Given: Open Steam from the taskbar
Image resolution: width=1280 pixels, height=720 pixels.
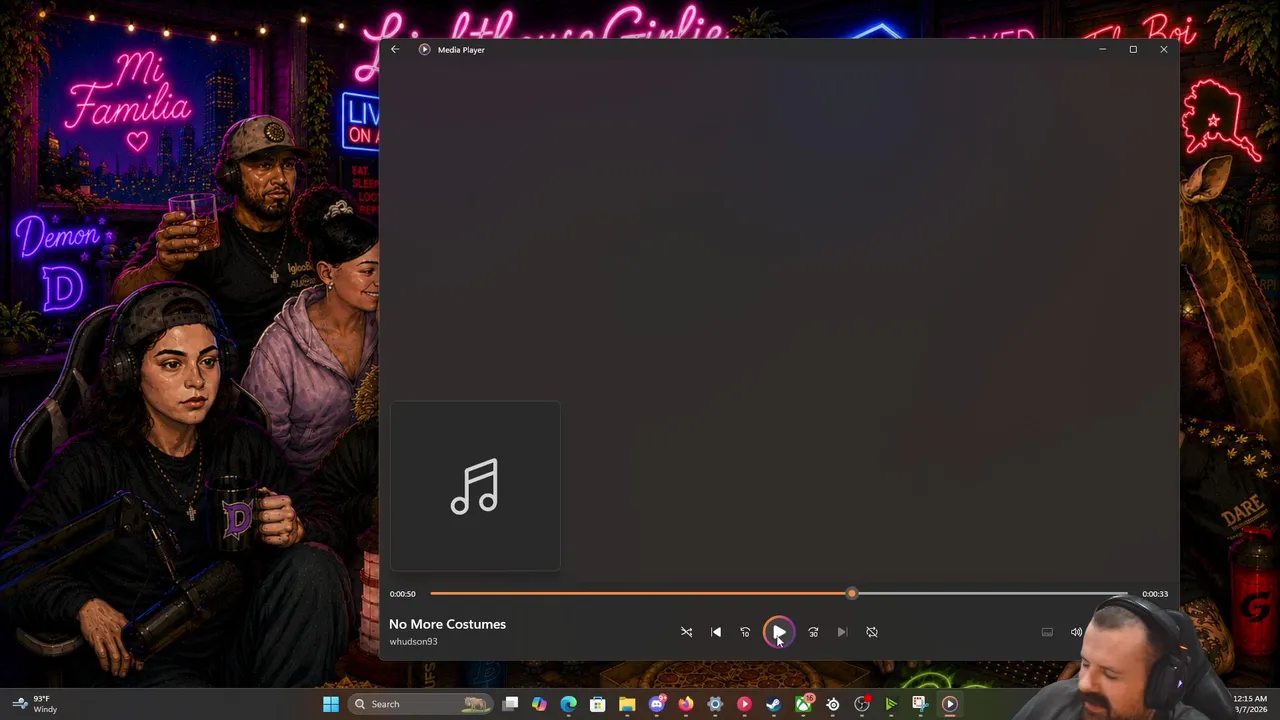Looking at the screenshot, I should tap(773, 704).
